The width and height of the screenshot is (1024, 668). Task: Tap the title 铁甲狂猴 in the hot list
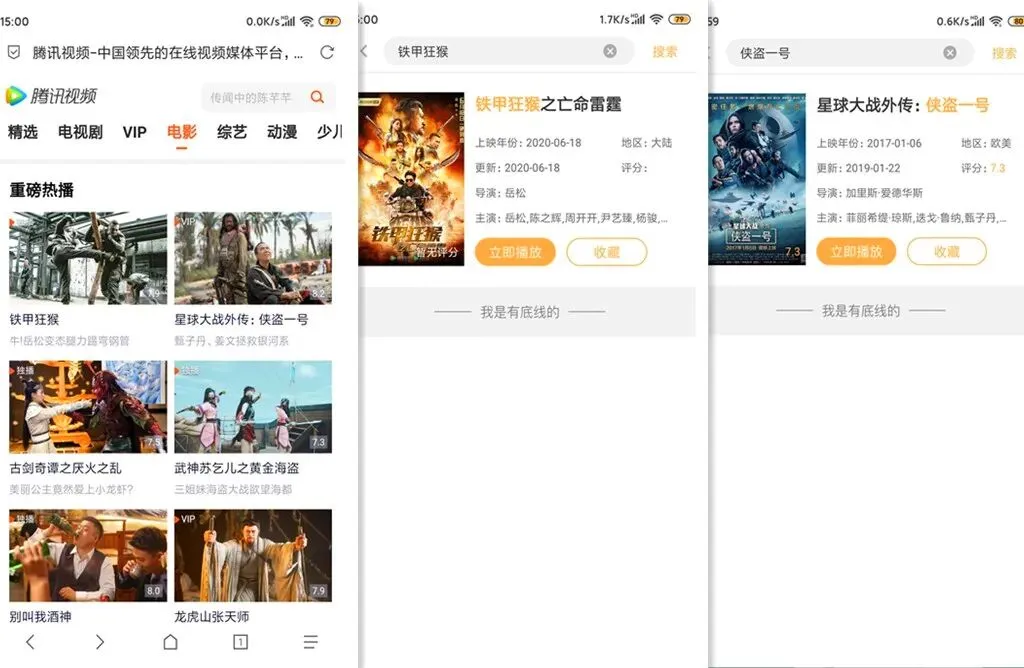34,319
